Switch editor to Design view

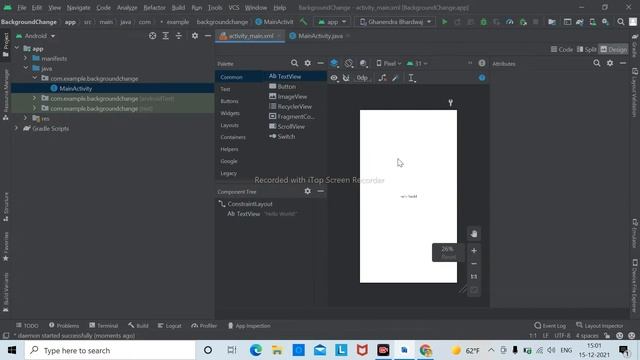click(x=613, y=49)
